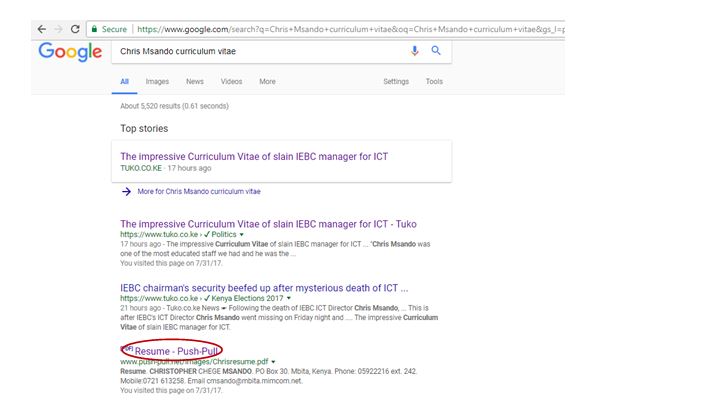Click the arrow icon beside More for Chris Msando
This screenshot has height=410, width=702.
126,192
